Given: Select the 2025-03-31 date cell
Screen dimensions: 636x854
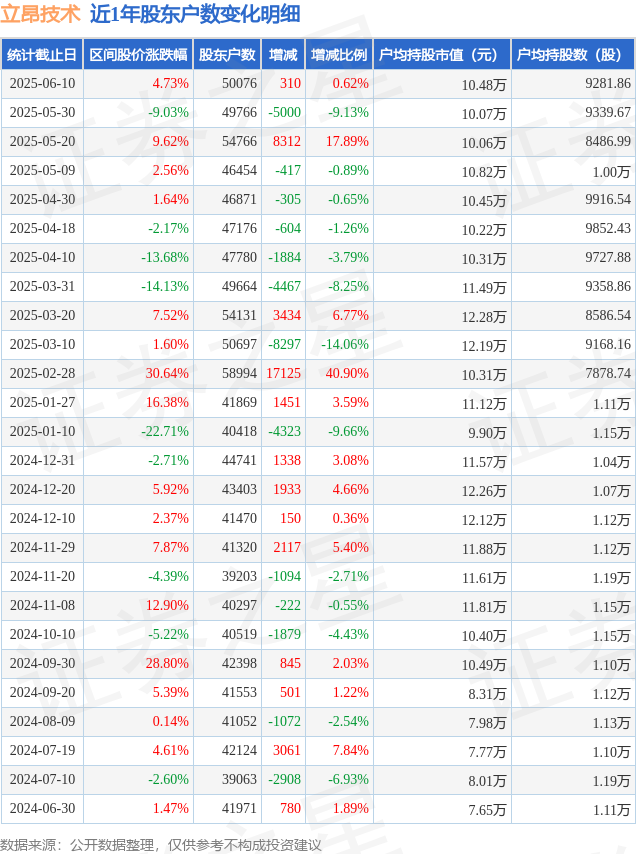Looking at the screenshot, I should (42, 286).
